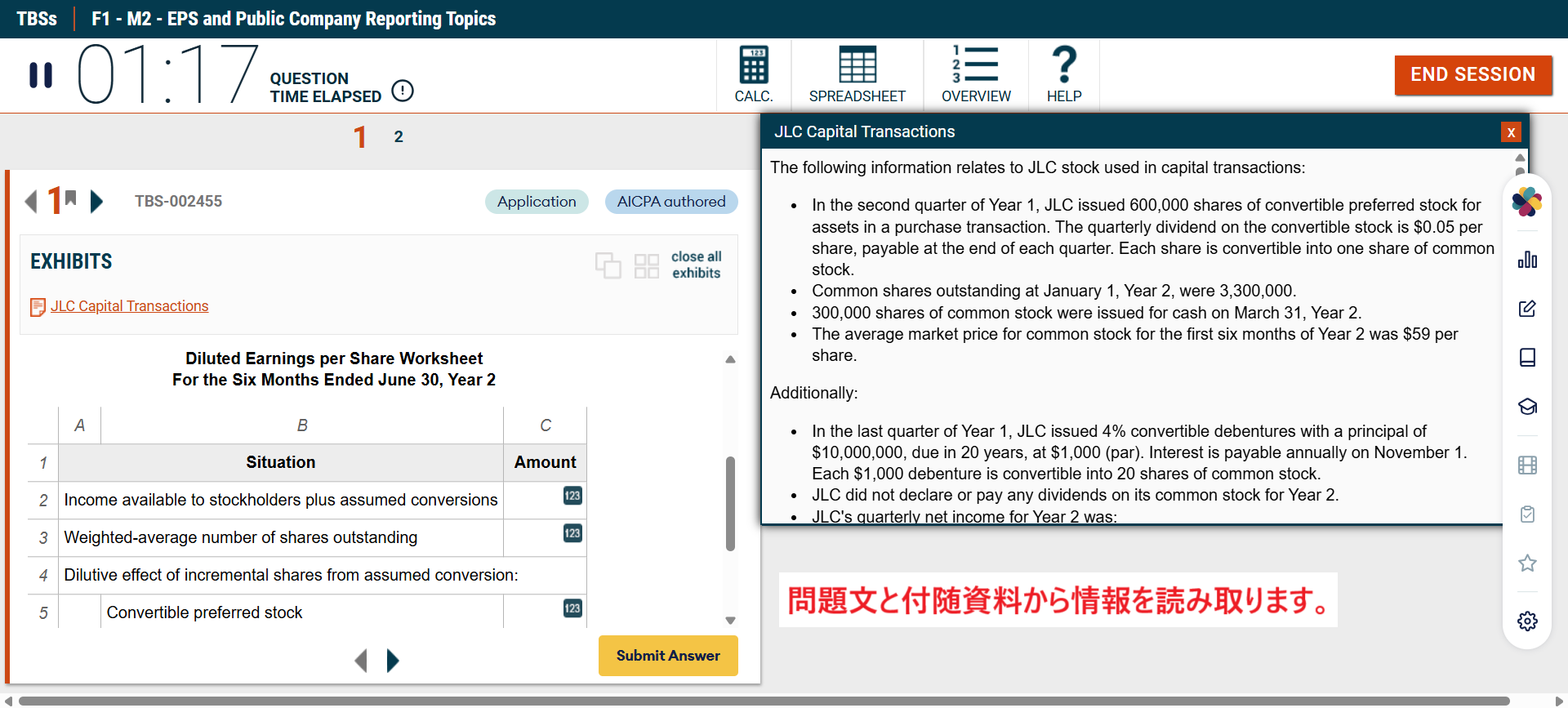Click the time elapsed info icon
The width and height of the screenshot is (1568, 708).
(403, 91)
